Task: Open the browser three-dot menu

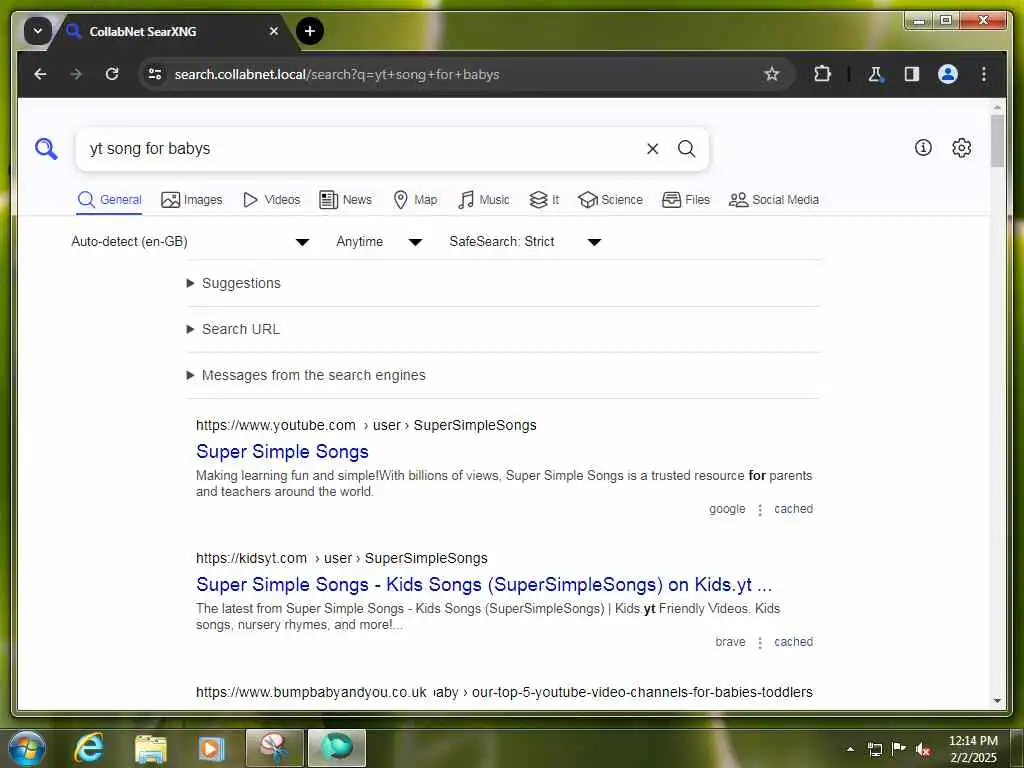Action: (984, 74)
